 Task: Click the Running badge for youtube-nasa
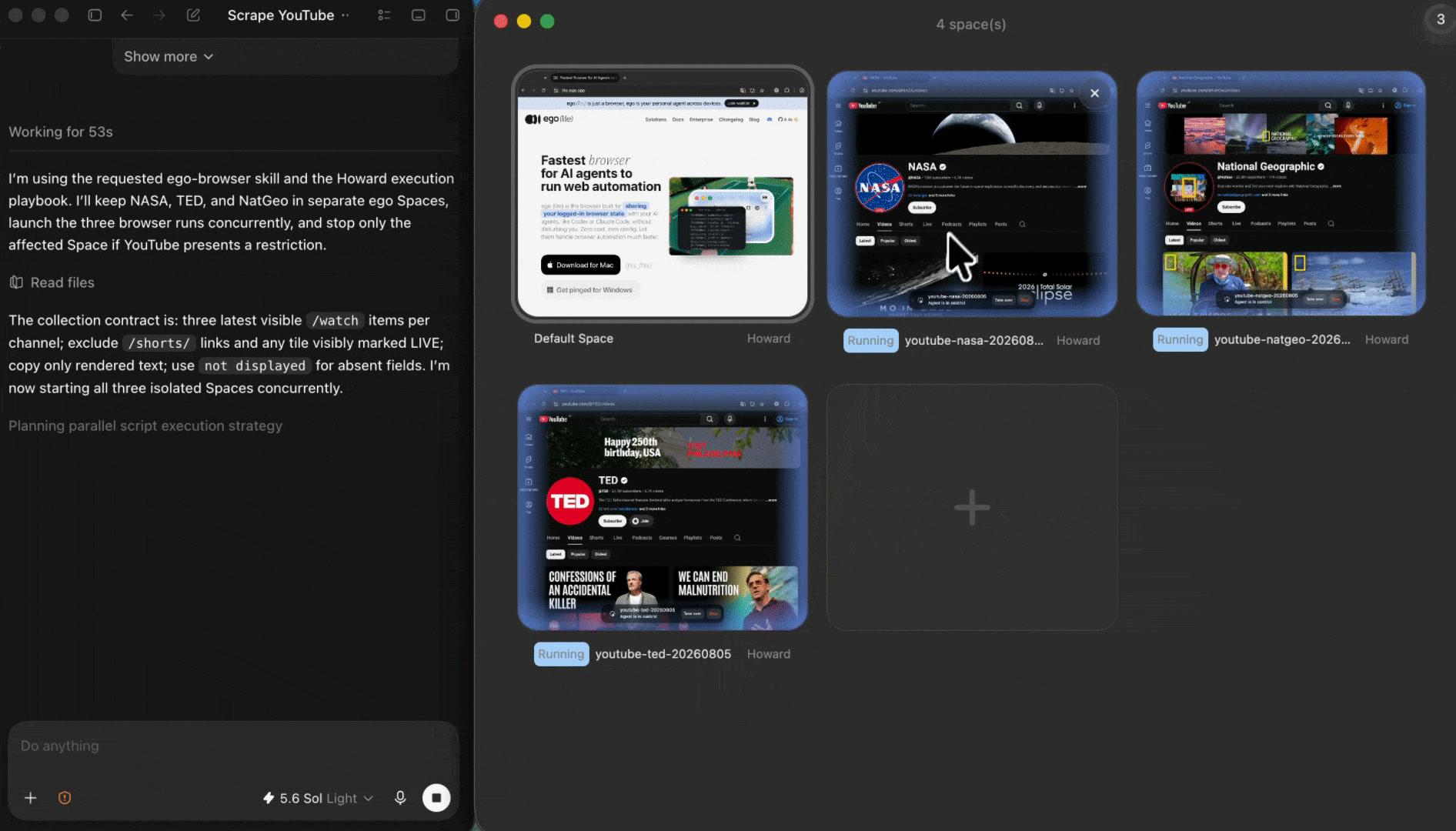(x=870, y=340)
